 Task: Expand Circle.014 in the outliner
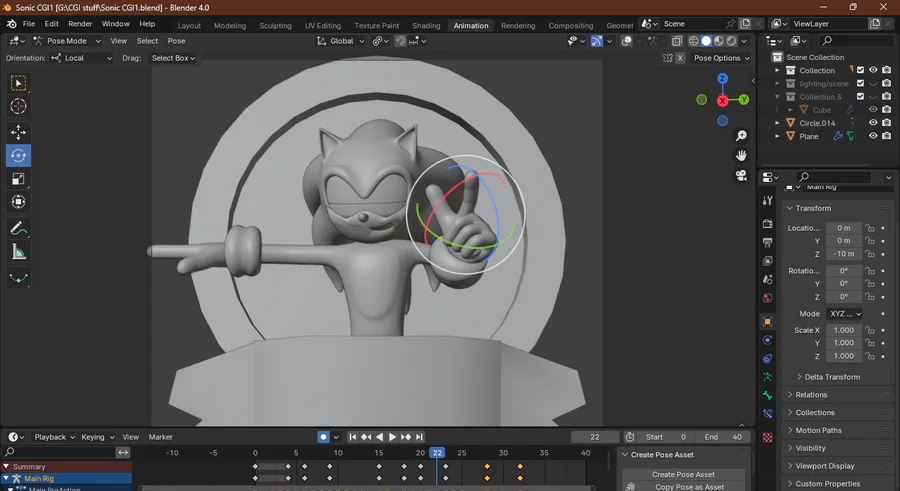[x=777, y=123]
